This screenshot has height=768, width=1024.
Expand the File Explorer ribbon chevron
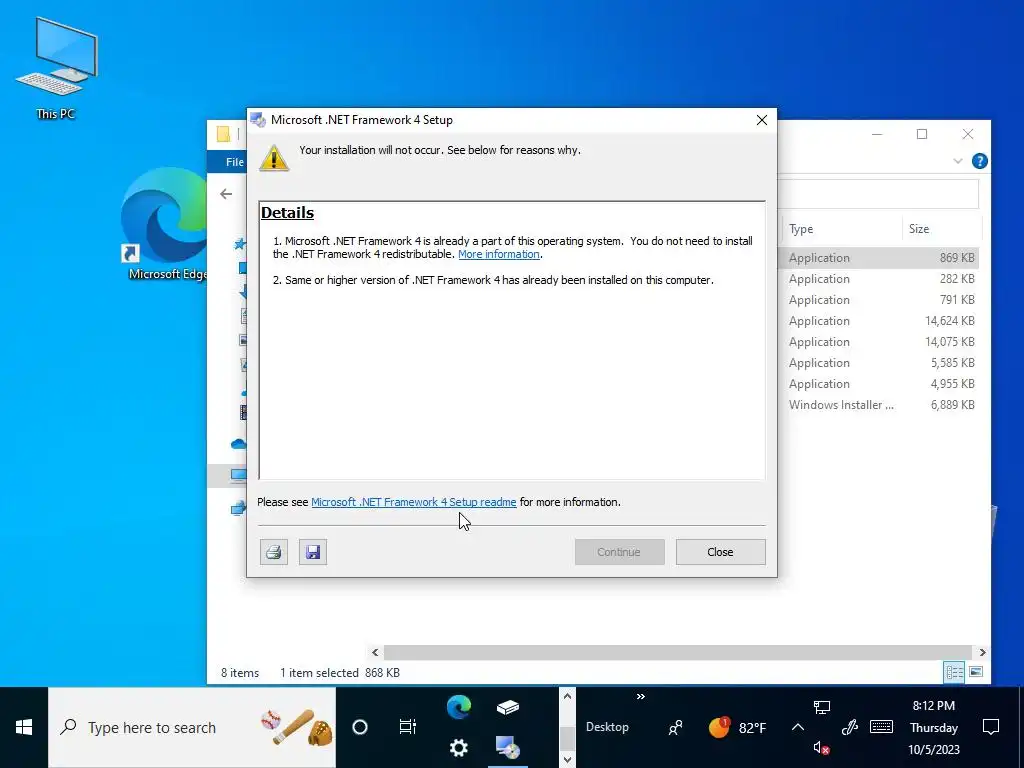click(957, 161)
